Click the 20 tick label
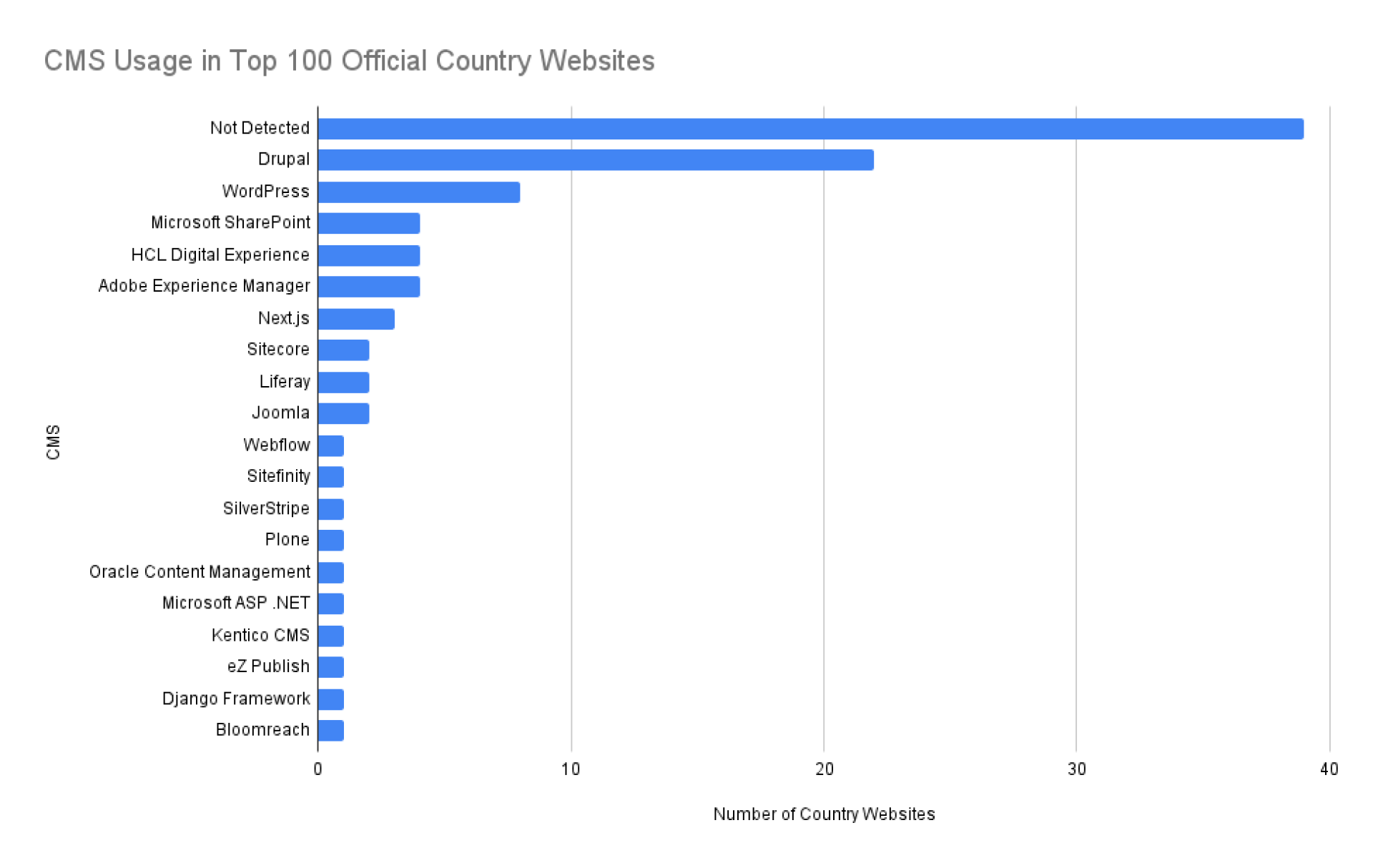 coord(824,769)
